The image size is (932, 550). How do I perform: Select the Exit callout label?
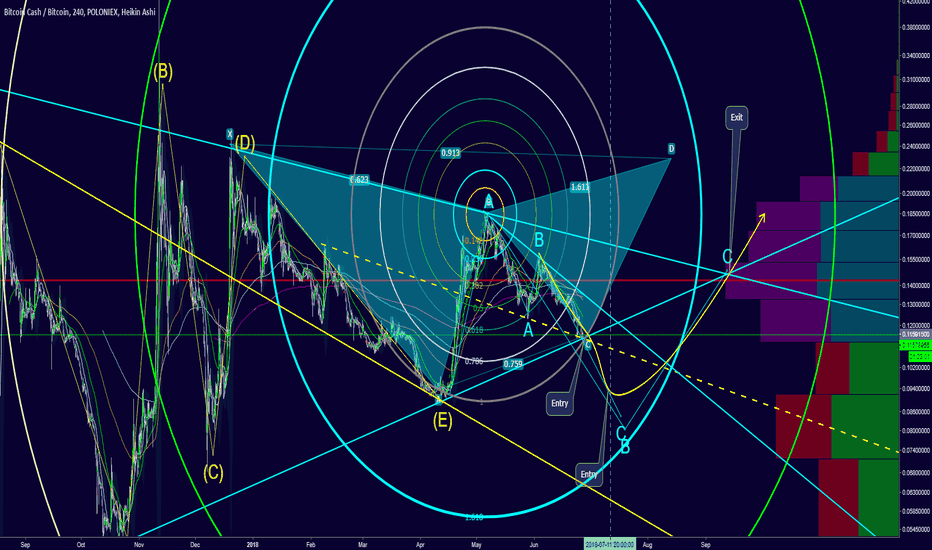pos(736,117)
